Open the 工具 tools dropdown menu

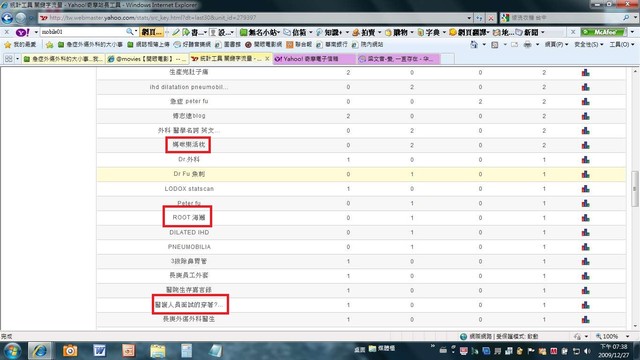622,44
